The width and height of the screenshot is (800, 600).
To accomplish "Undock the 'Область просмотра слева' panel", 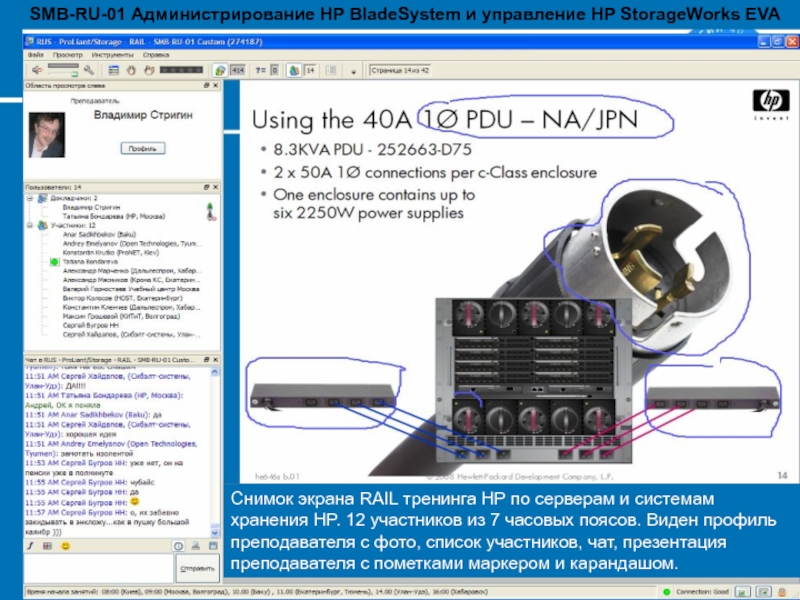I will click(x=207, y=85).
